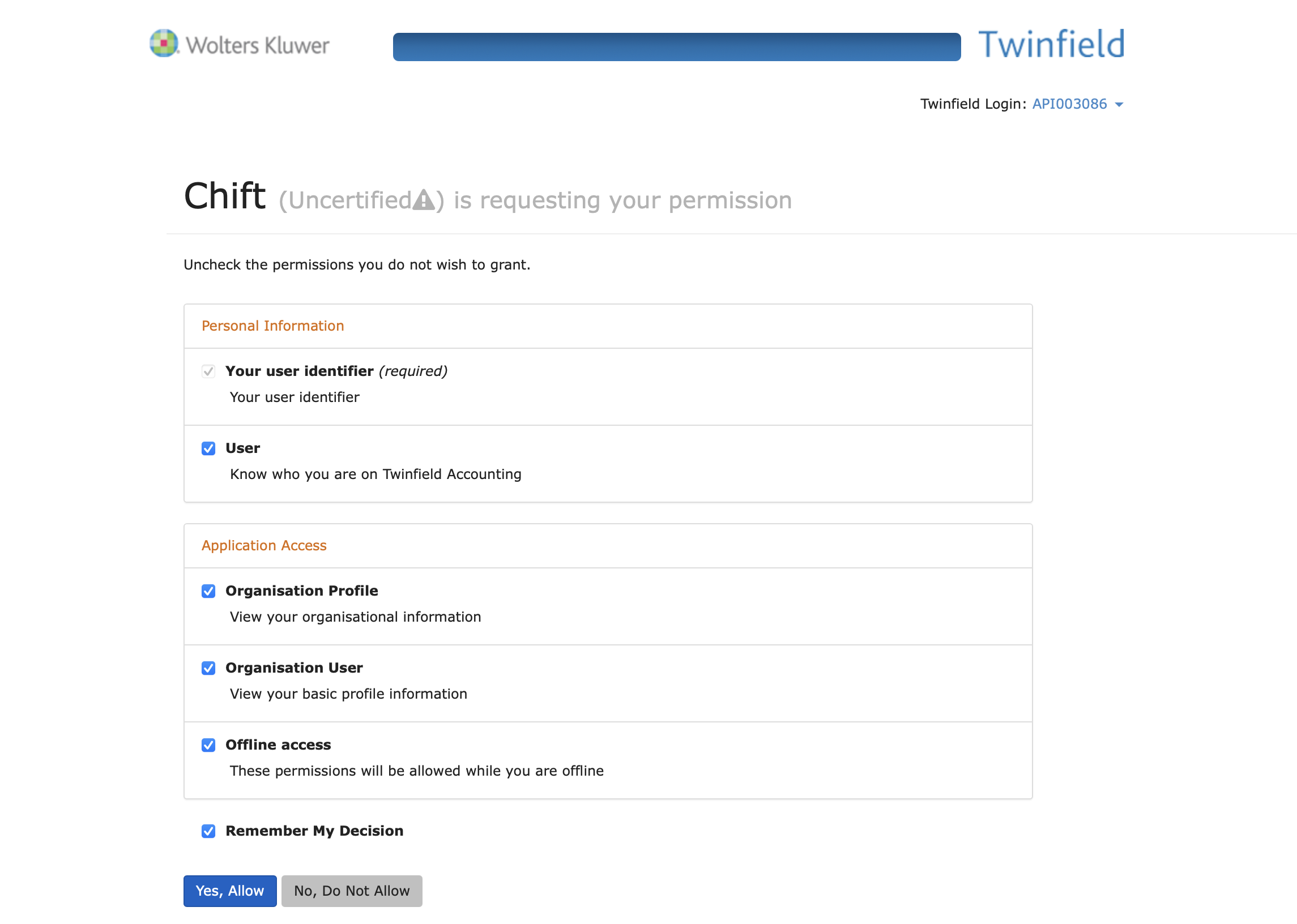The image size is (1297, 924).
Task: Click the Personal Information section header
Action: pos(272,326)
